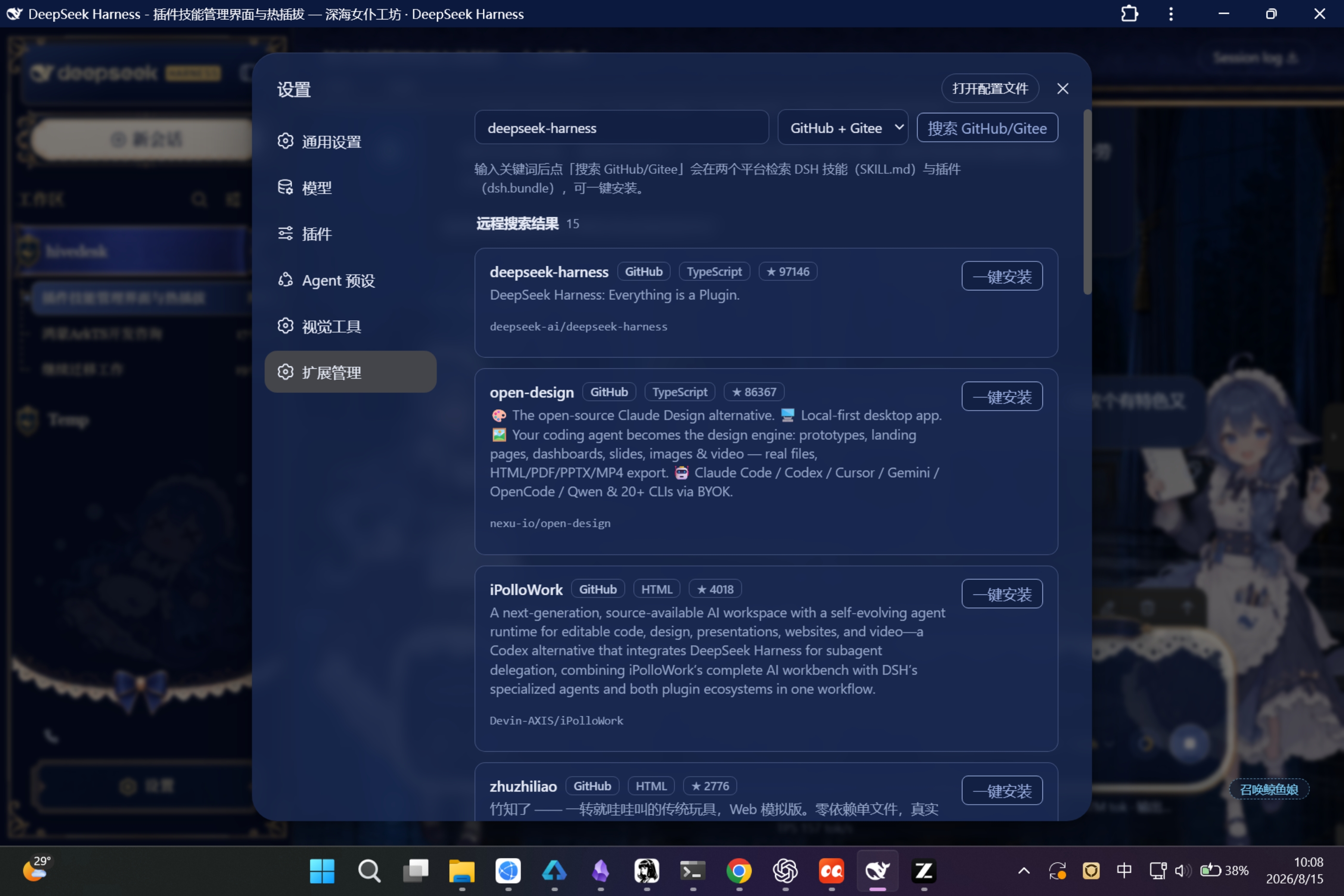The image size is (1344, 896).
Task: Install deepseek-harness with 一键安装
Action: (x=1002, y=276)
